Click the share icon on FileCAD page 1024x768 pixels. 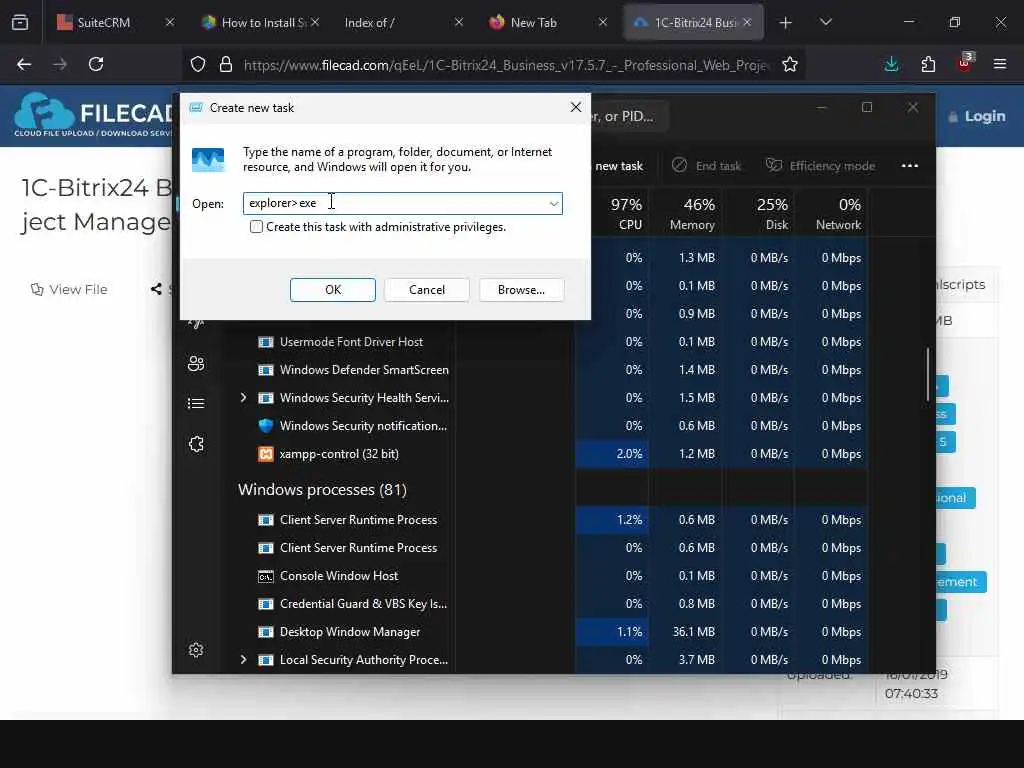[x=156, y=289]
